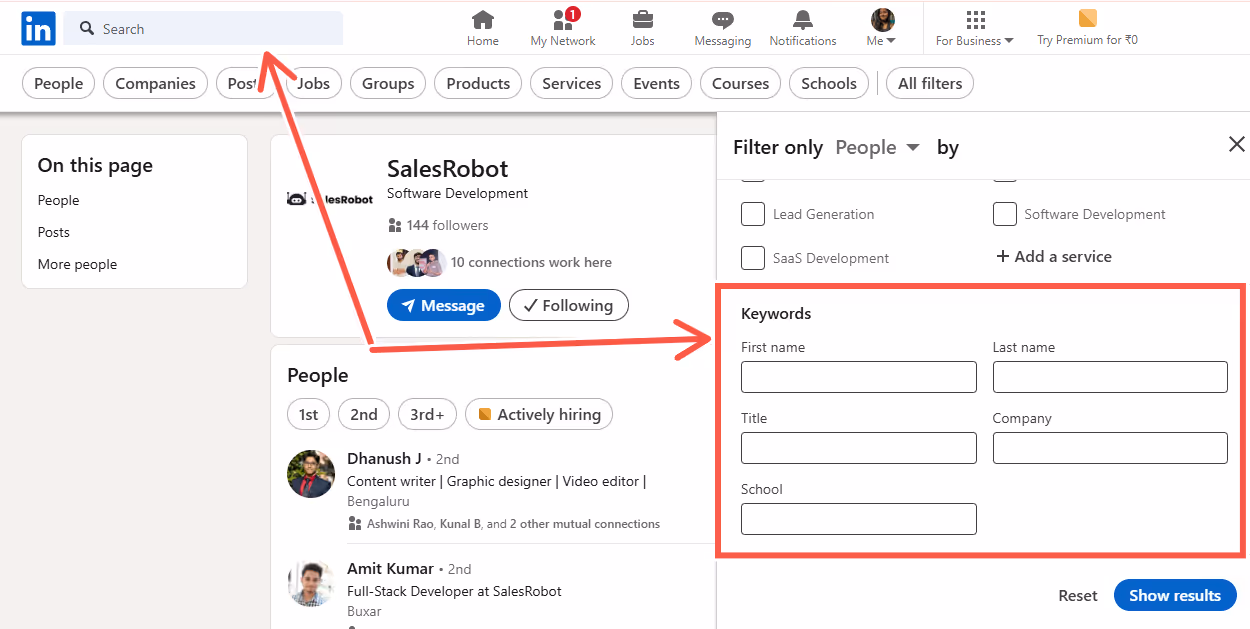Click the First name input field
1250x629 pixels.
(x=858, y=377)
